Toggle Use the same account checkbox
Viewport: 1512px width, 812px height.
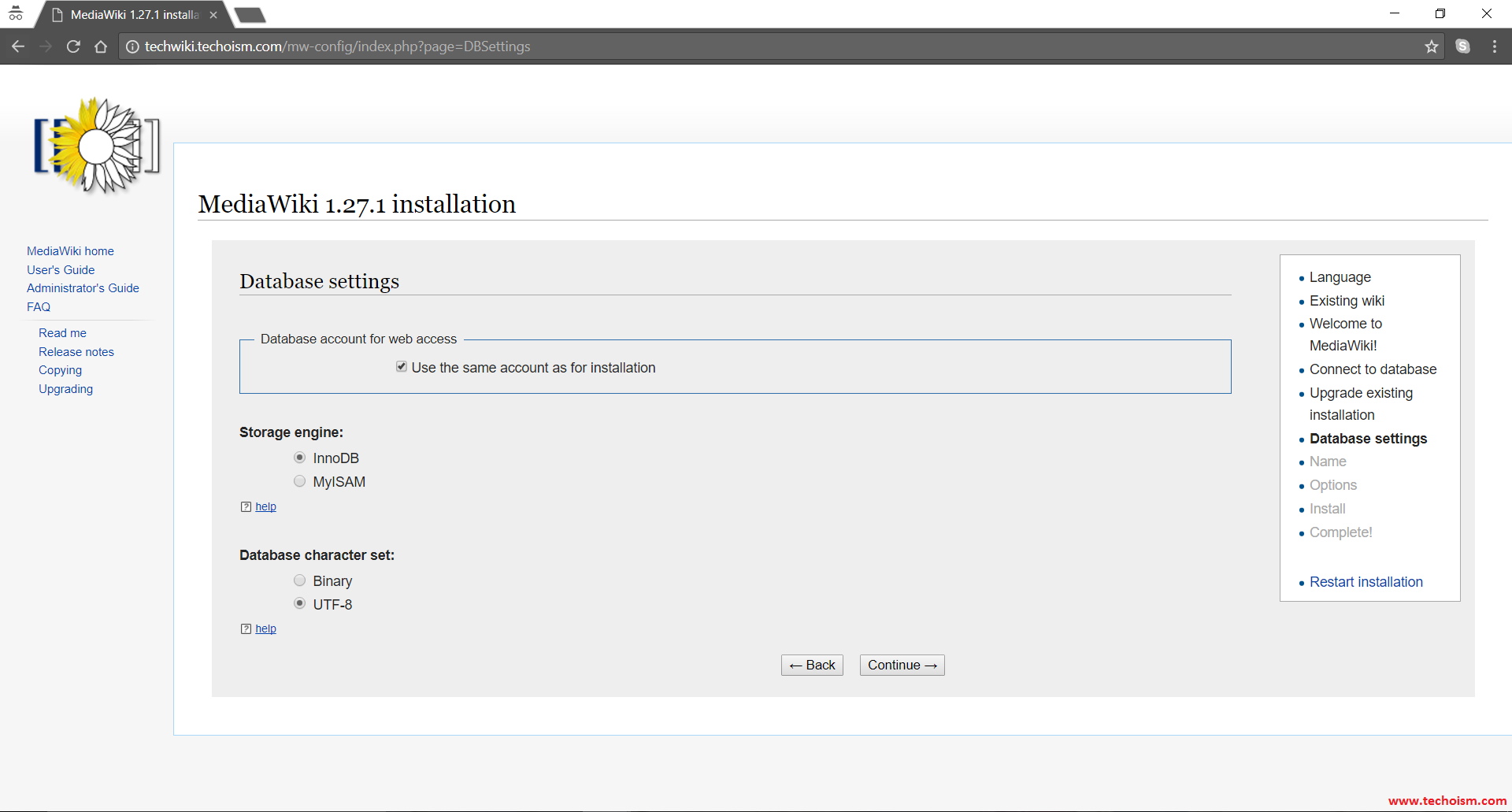coord(402,367)
